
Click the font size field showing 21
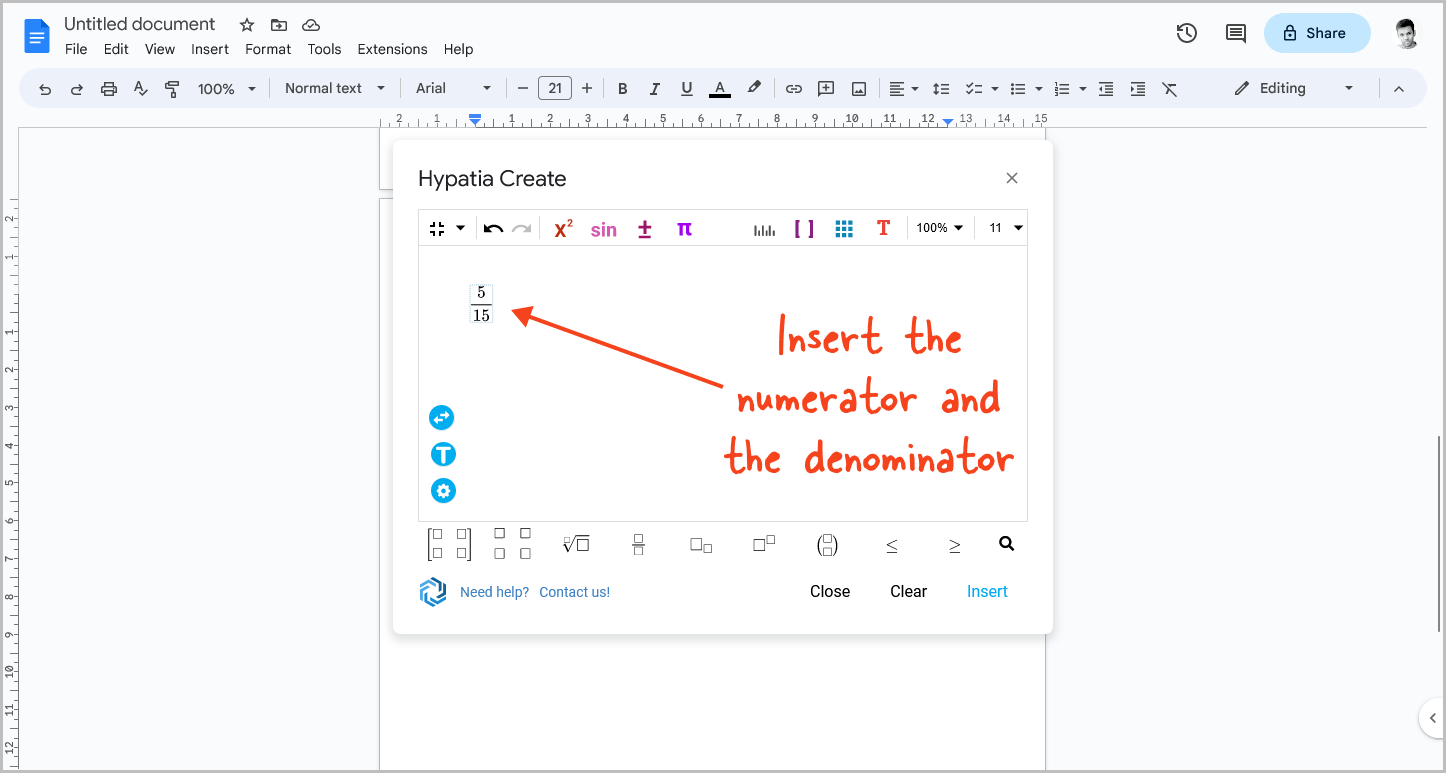point(555,88)
